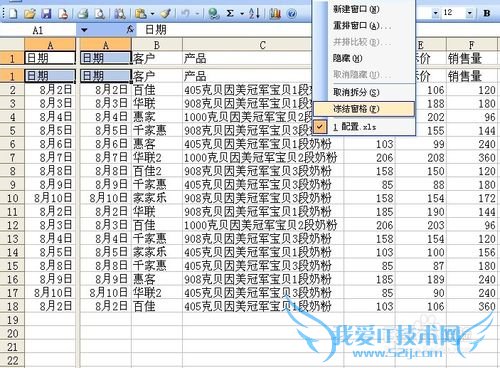Click customer cell 惠客 in row 16
Image resolution: width=500 pixels, height=368 pixels.
click(x=157, y=279)
